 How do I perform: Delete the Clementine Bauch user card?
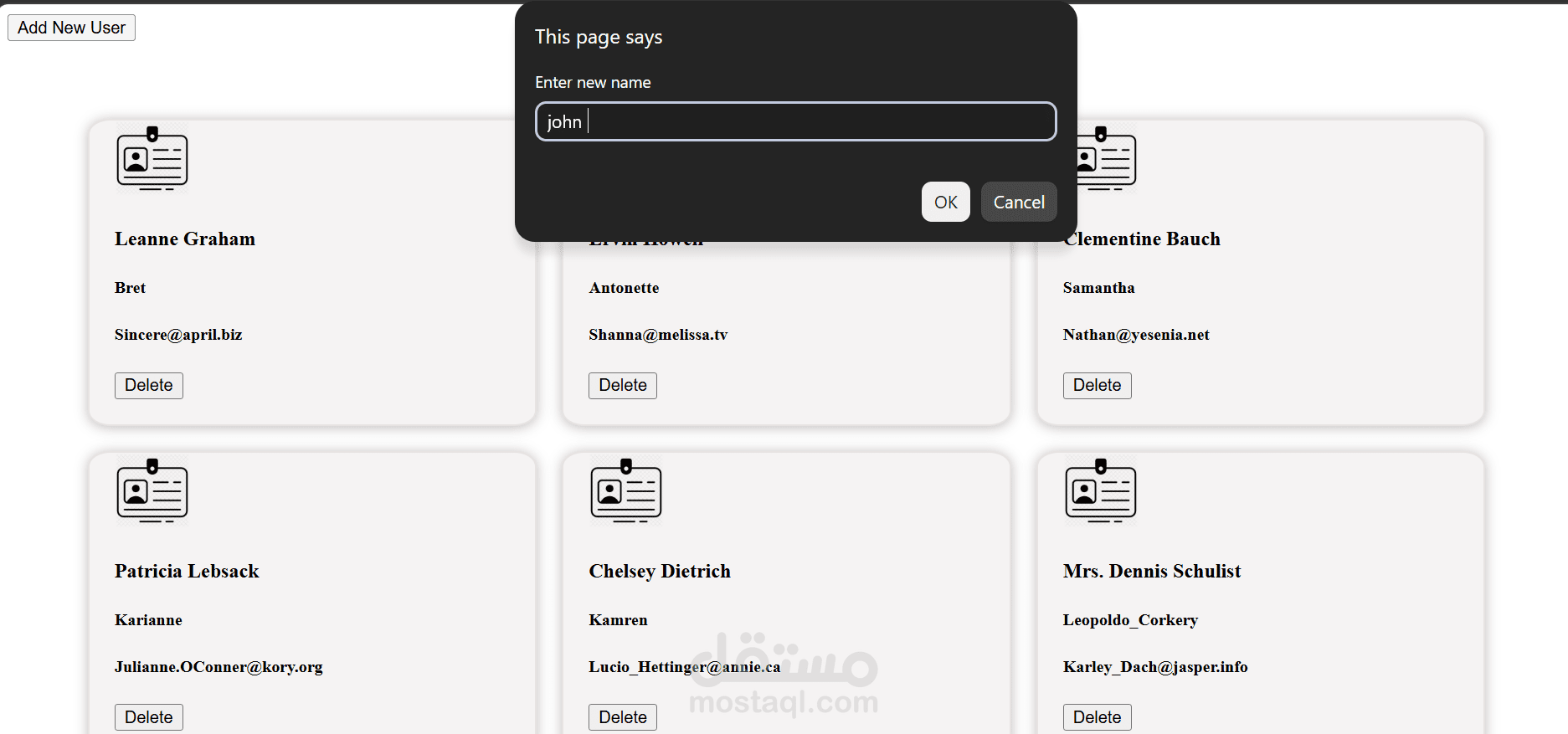1097,385
